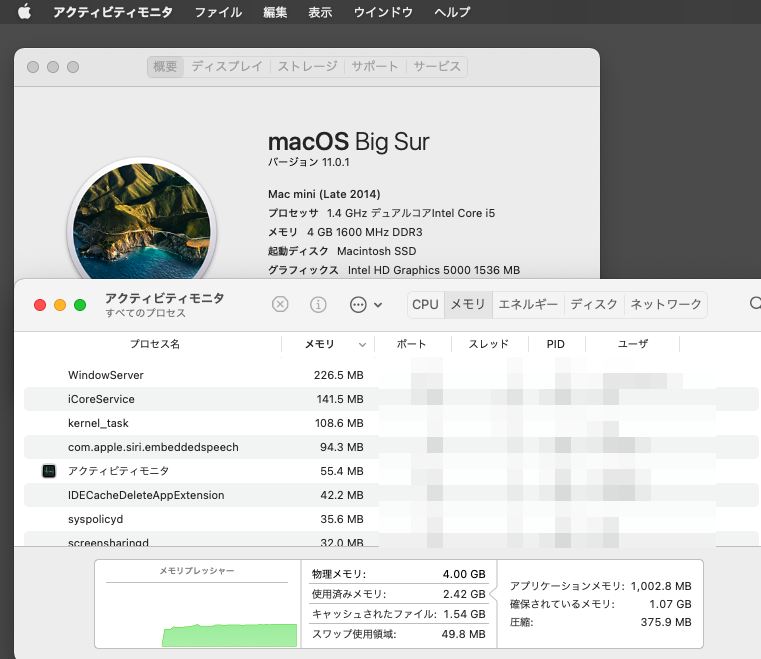Select the screensharingd process row

point(391,539)
